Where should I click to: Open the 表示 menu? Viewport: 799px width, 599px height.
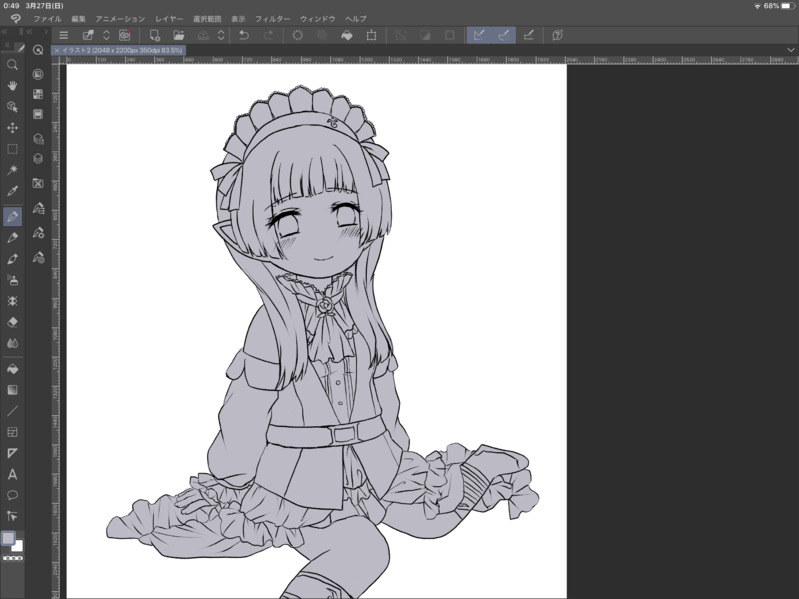[238, 19]
